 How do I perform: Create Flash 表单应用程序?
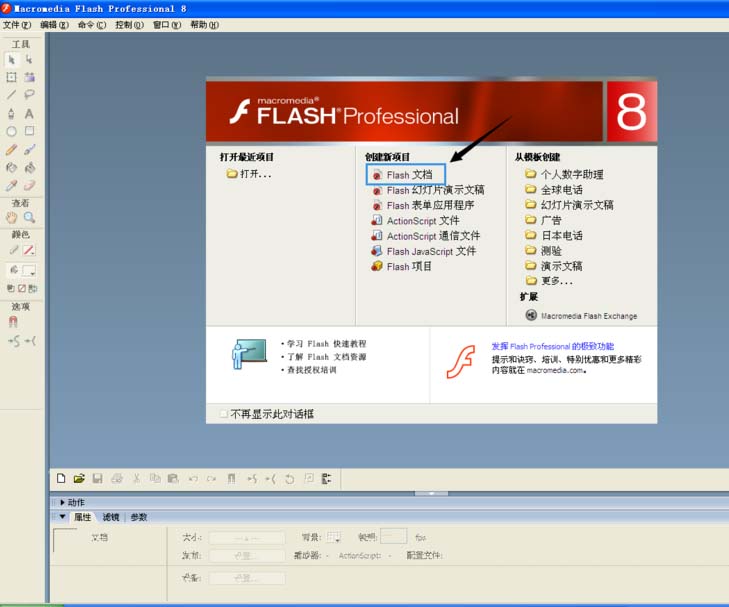tap(423, 205)
